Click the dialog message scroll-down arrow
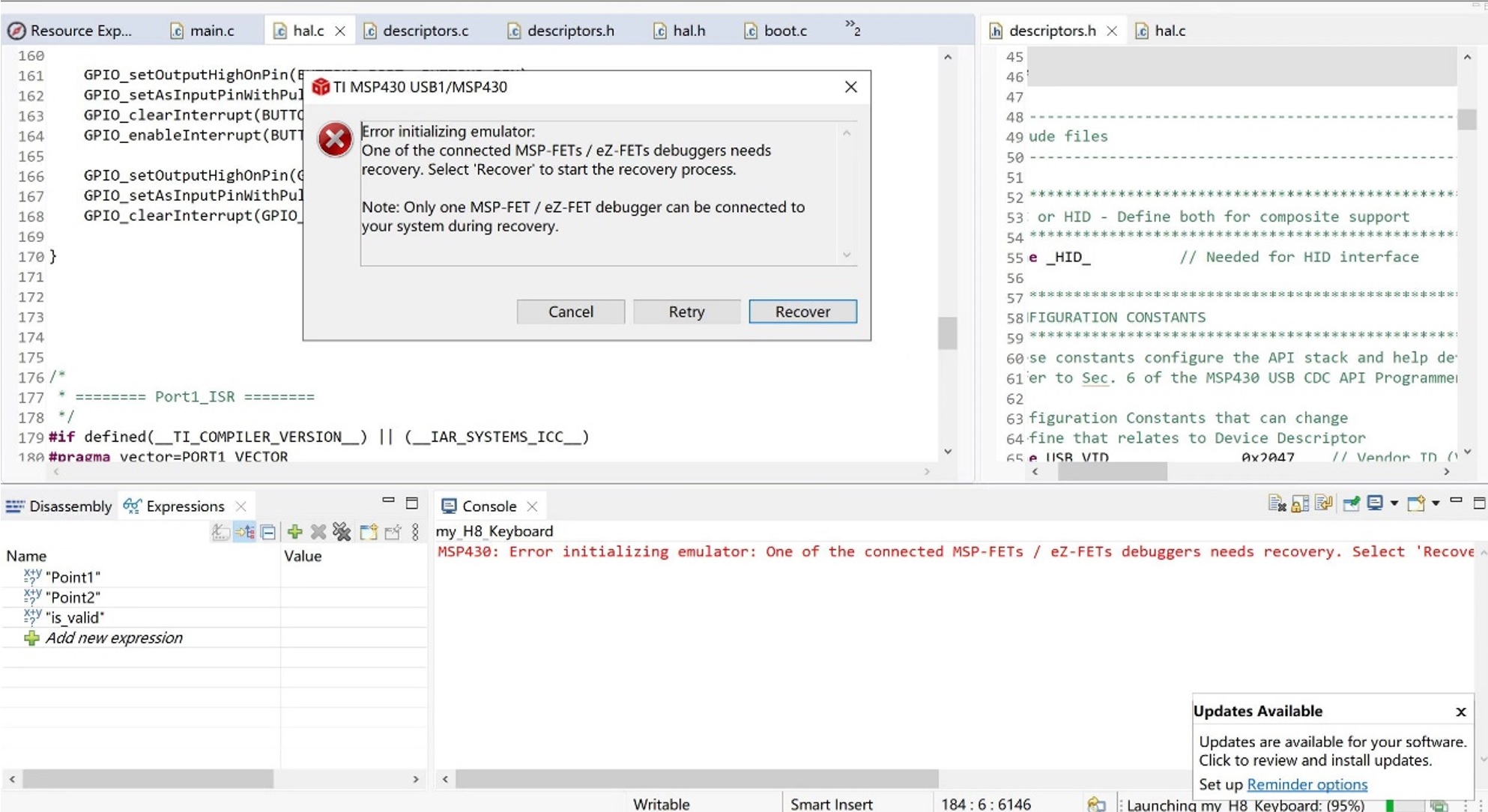Viewport: 1488px width, 812px height. tap(847, 255)
